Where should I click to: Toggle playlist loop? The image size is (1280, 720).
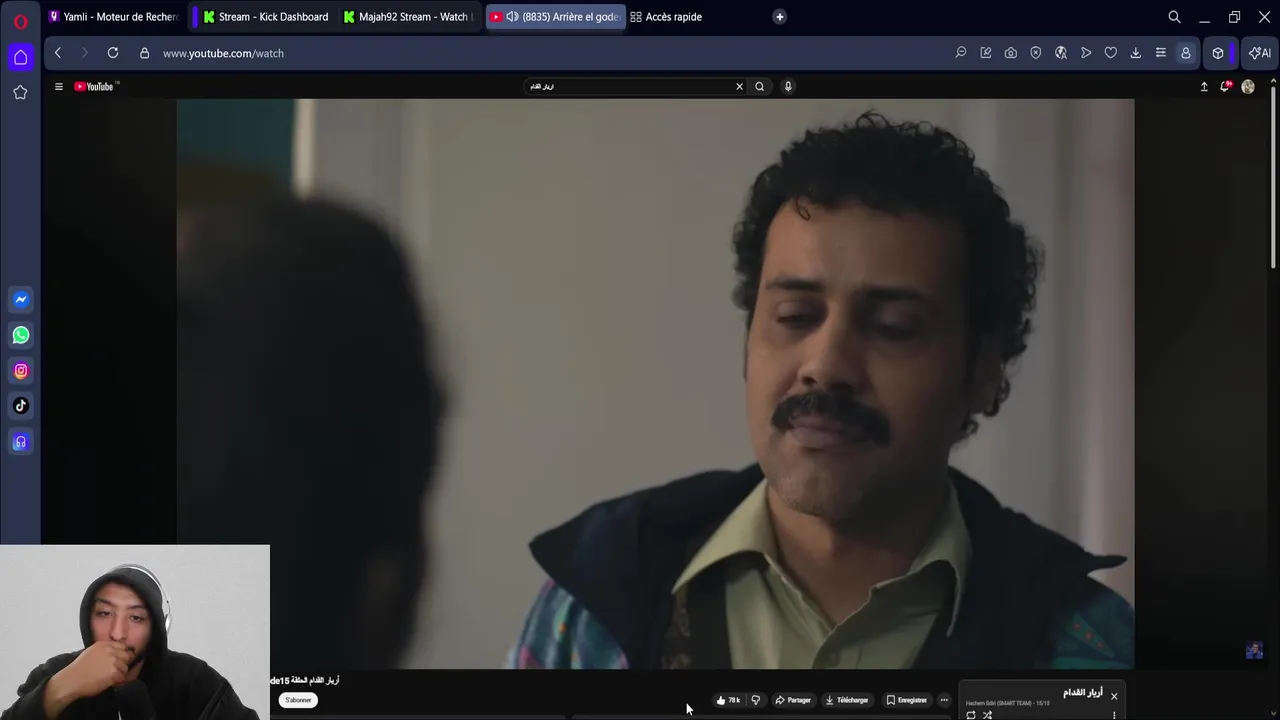coord(970,715)
